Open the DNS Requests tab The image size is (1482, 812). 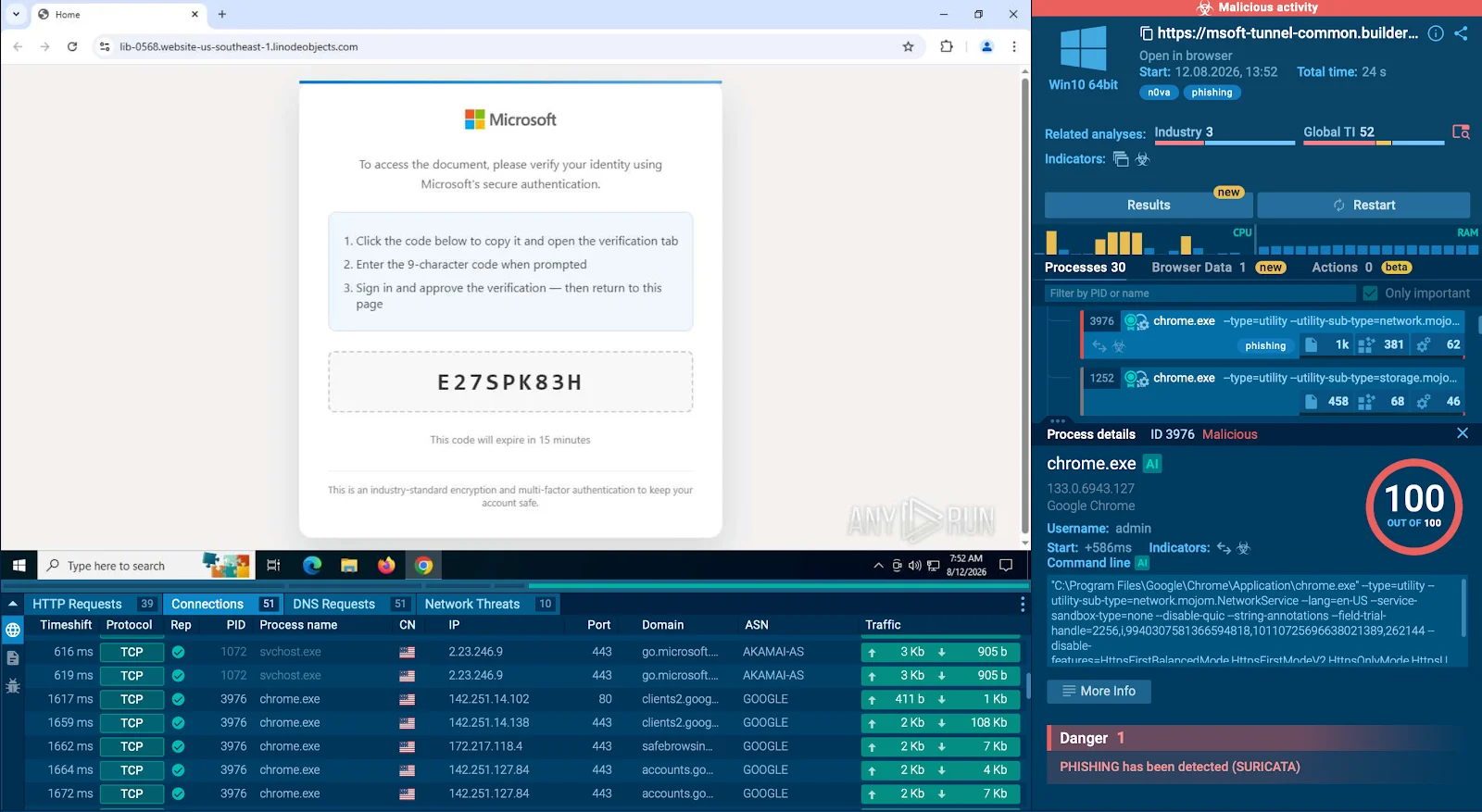click(350, 604)
